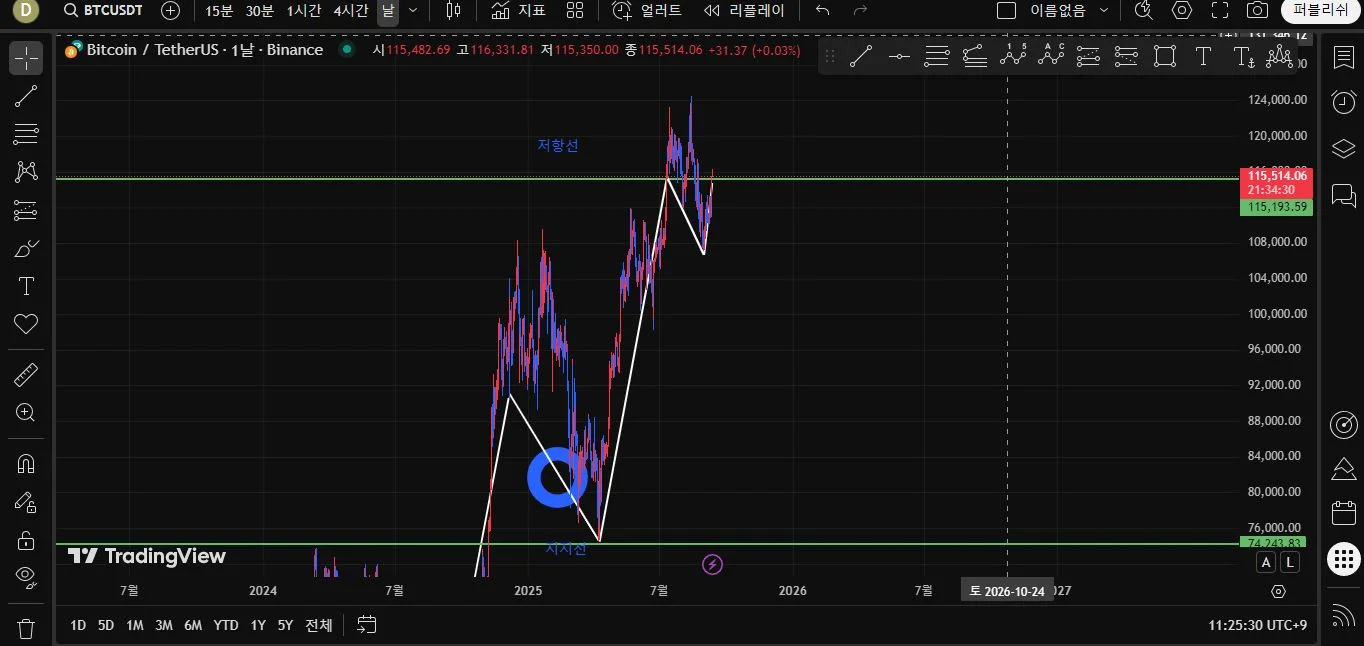Expand the interval dropdown arrow
This screenshot has width=1364, height=646.
[413, 10]
